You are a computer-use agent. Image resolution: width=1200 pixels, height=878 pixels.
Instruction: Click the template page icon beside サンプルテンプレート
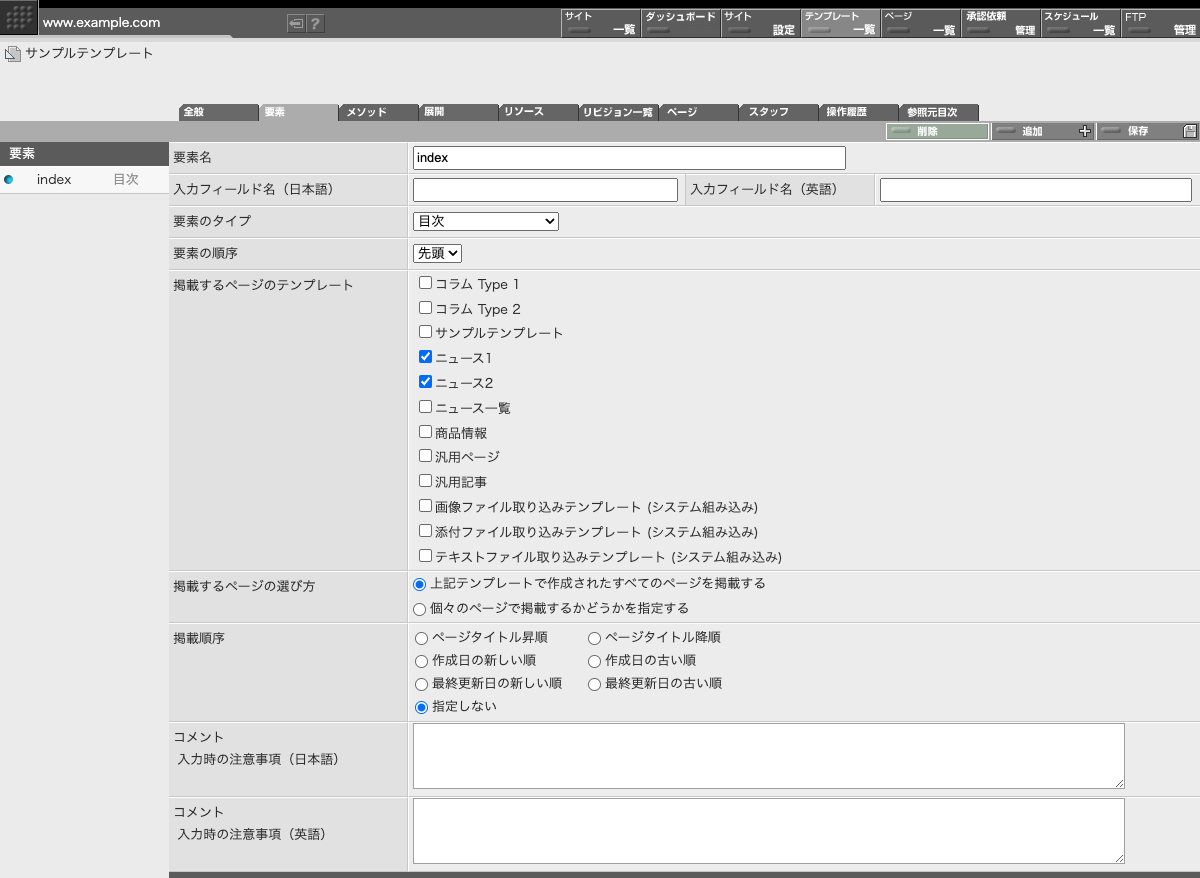pyautogui.click(x=12, y=54)
